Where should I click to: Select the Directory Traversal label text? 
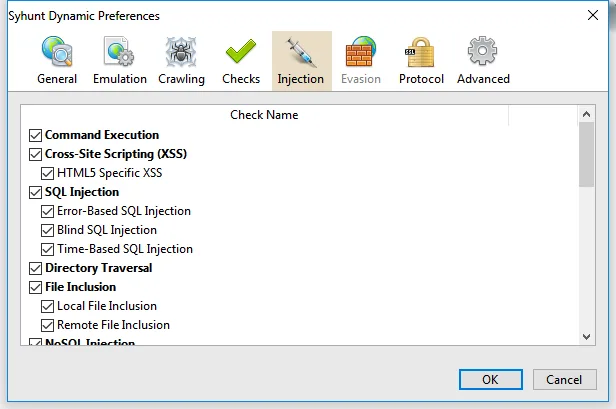(x=99, y=268)
